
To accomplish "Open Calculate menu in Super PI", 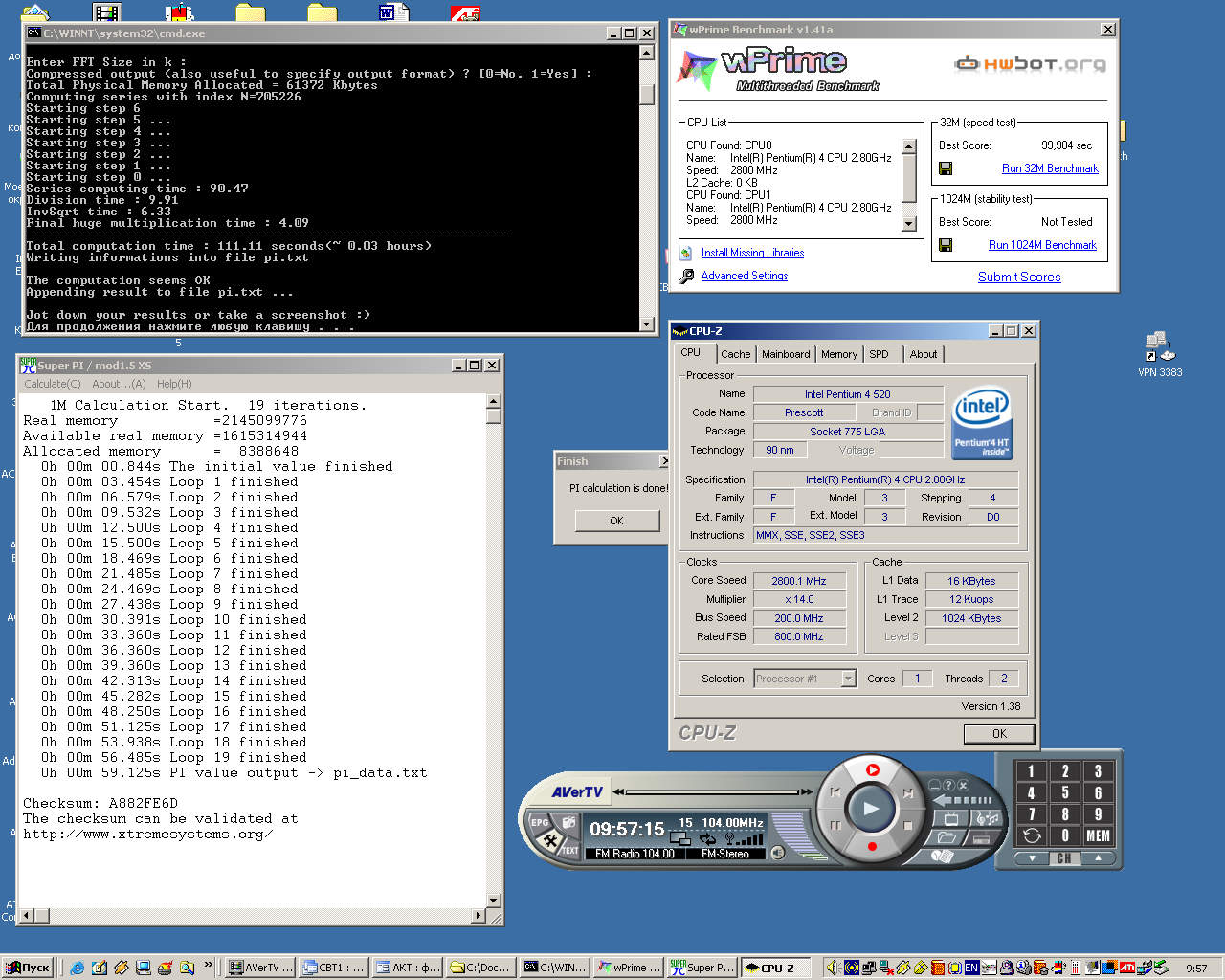I will click(52, 384).
